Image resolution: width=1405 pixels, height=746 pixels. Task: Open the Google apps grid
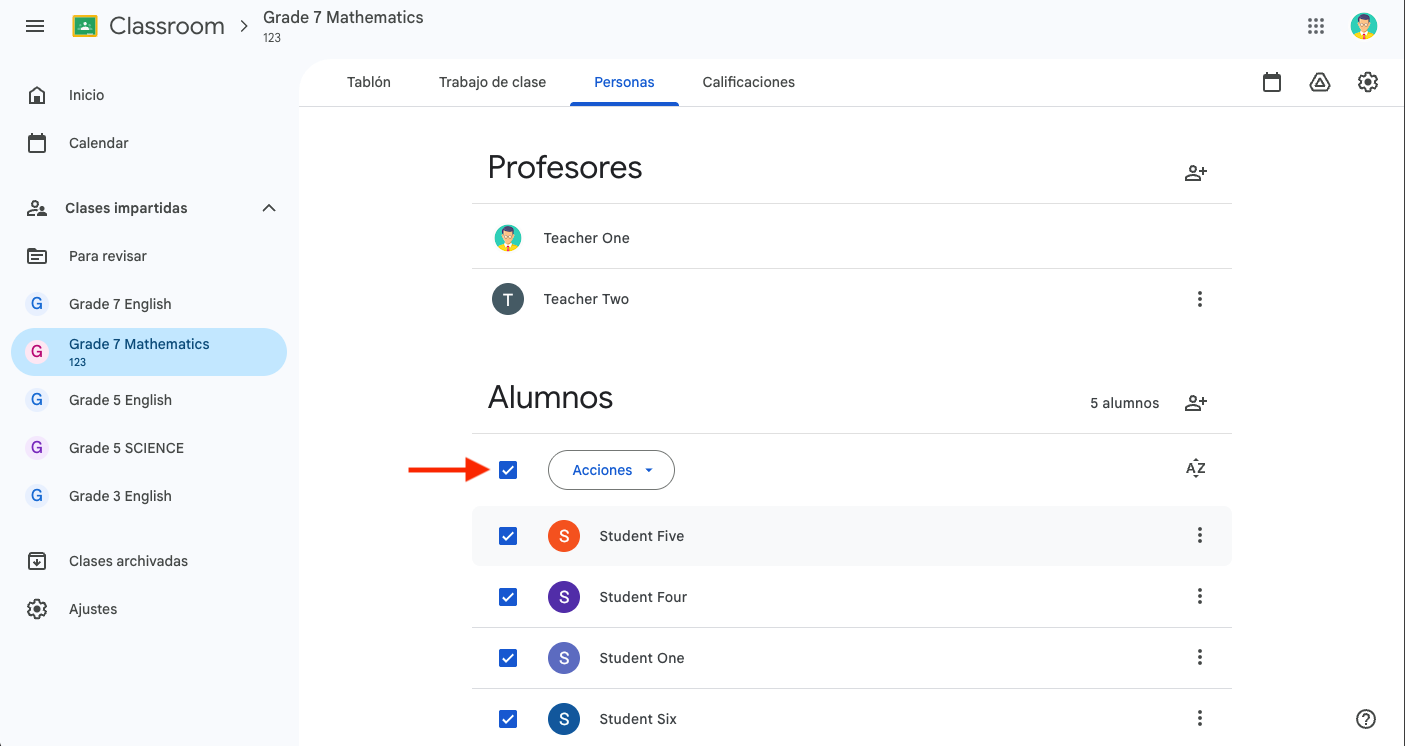point(1316,26)
